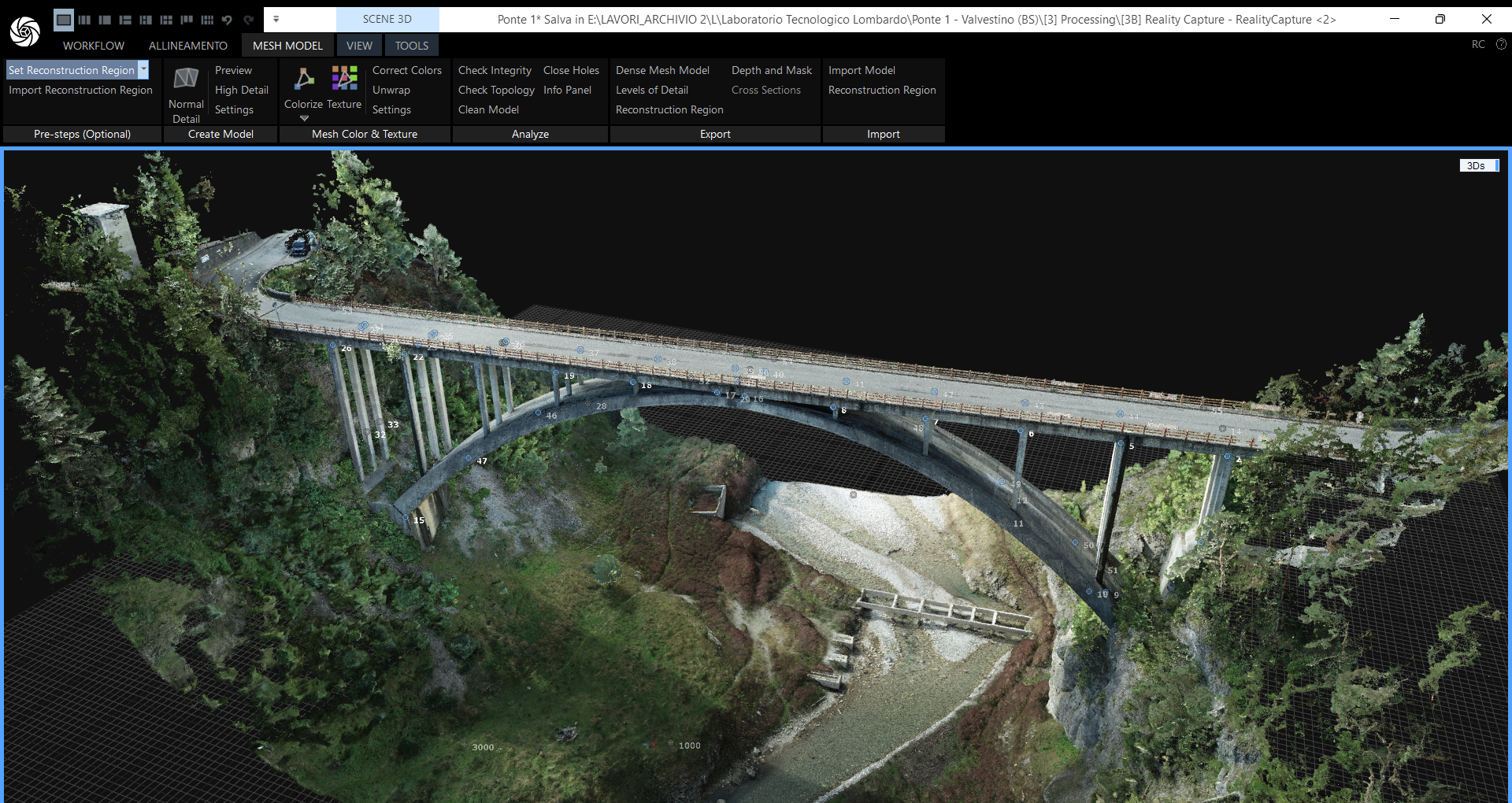The image size is (1512, 803).
Task: Open the quick access toolbar dropdown
Action: [x=276, y=20]
